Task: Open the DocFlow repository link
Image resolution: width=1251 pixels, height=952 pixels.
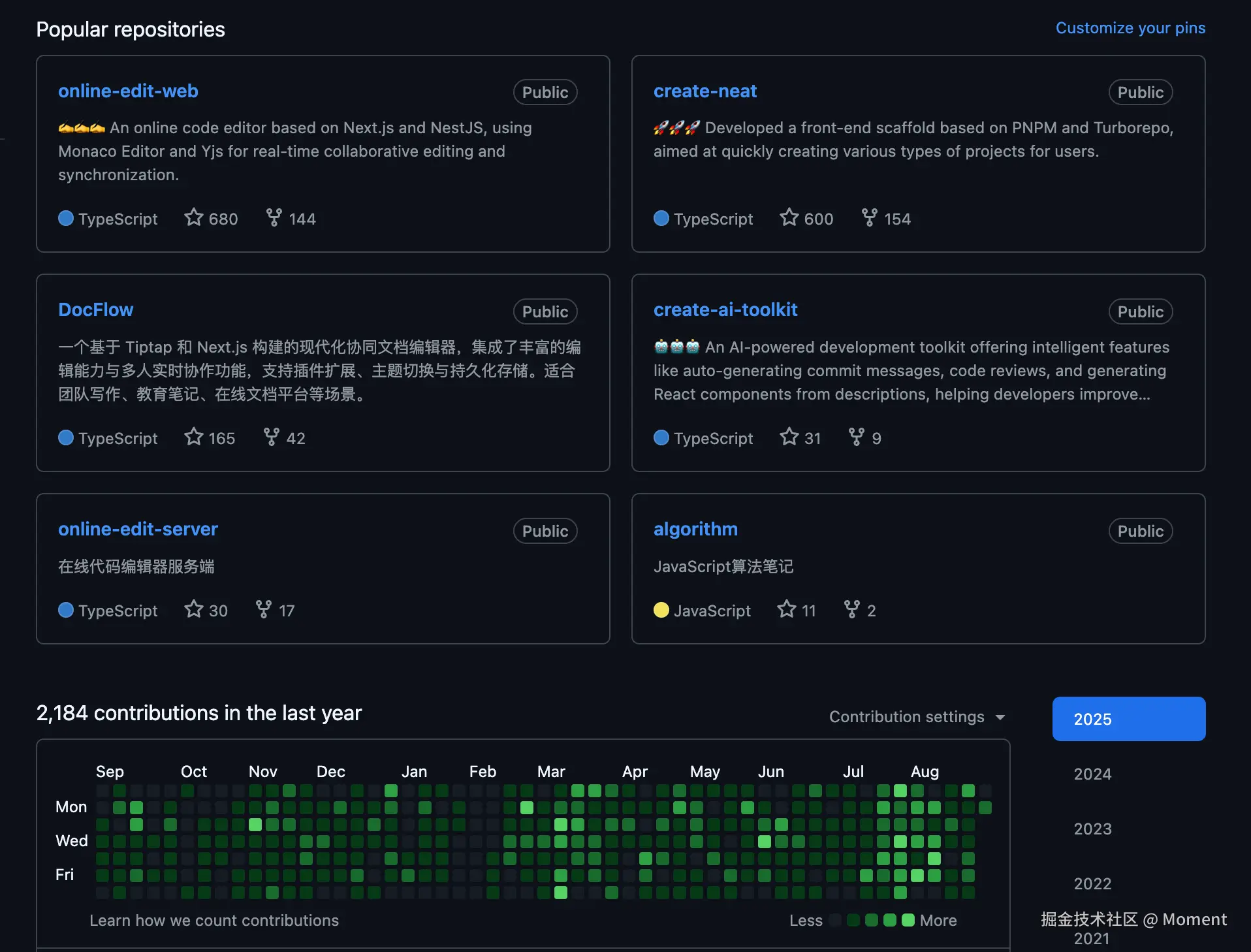Action: pyautogui.click(x=95, y=309)
